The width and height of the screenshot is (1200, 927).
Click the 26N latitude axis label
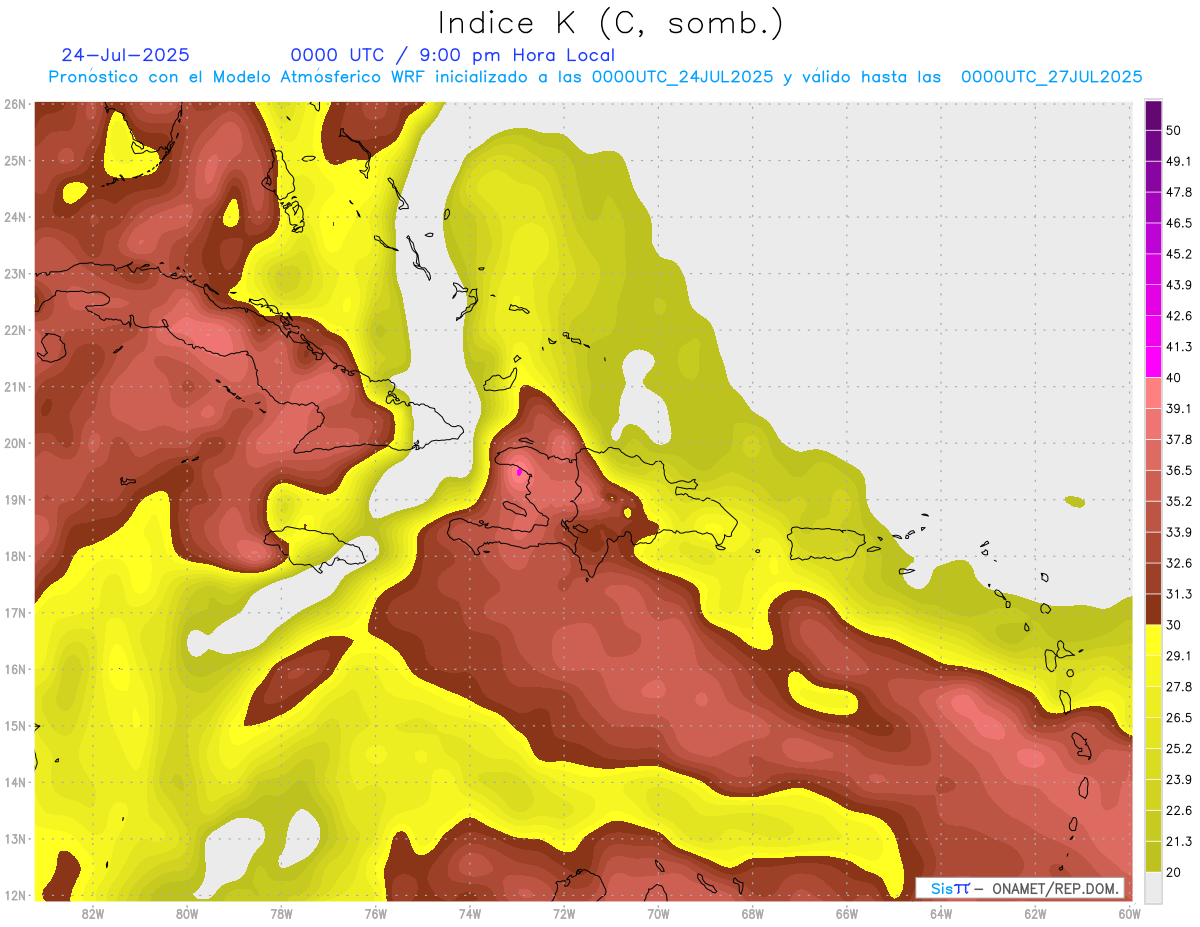point(15,104)
